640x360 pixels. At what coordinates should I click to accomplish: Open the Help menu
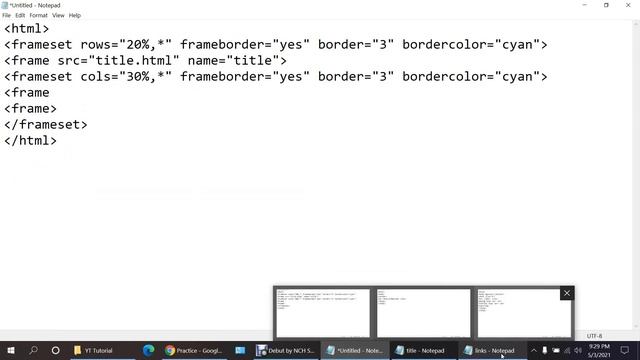click(75, 15)
